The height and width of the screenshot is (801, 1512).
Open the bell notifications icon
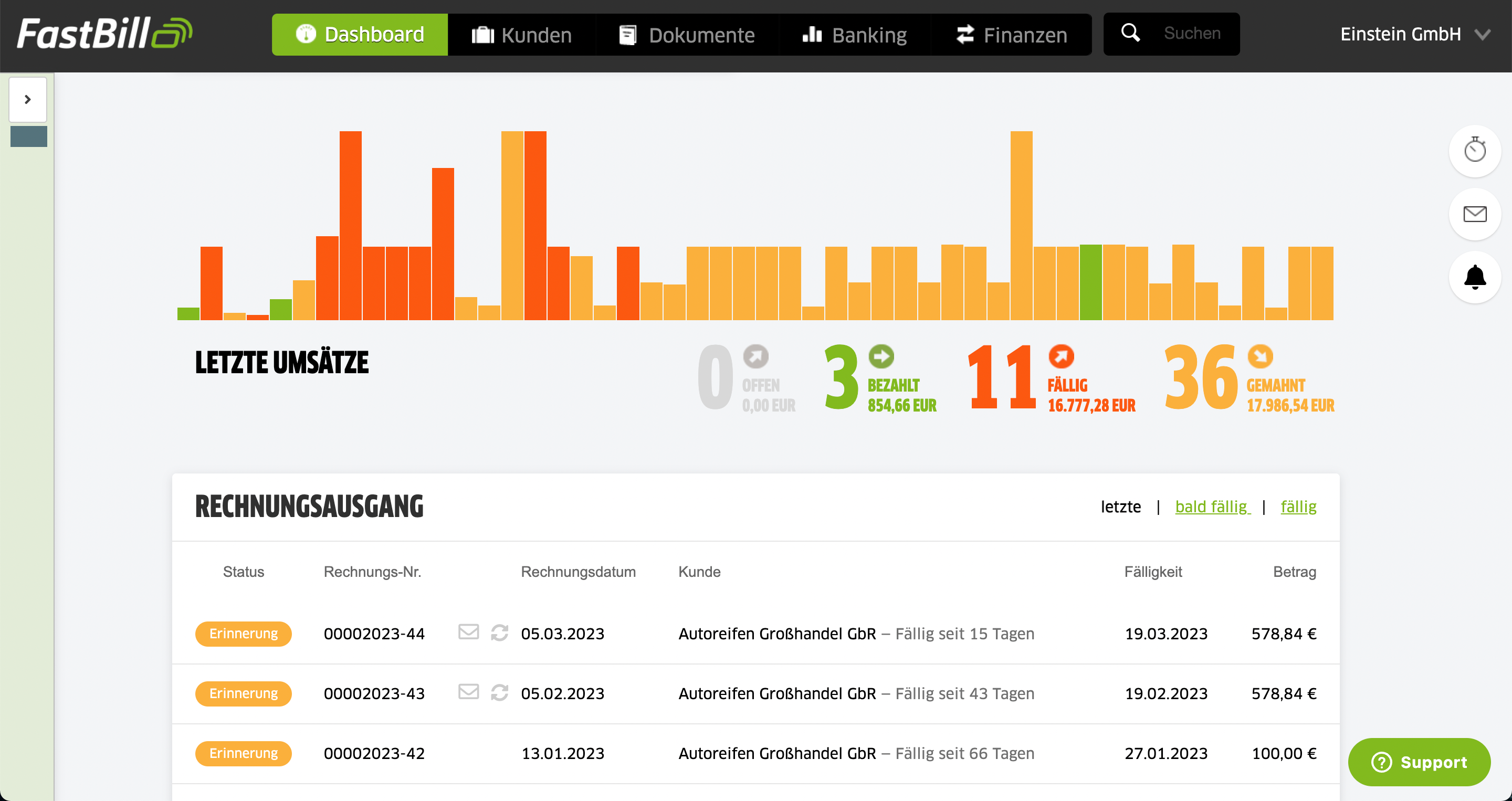tap(1474, 277)
